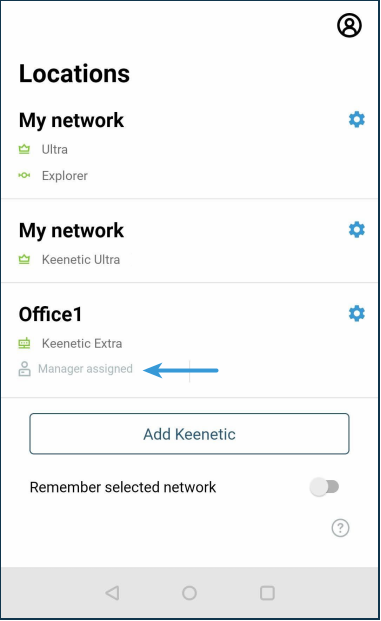This screenshot has height=621, width=381.
Task: Open the user account profile icon
Action: coord(349,25)
